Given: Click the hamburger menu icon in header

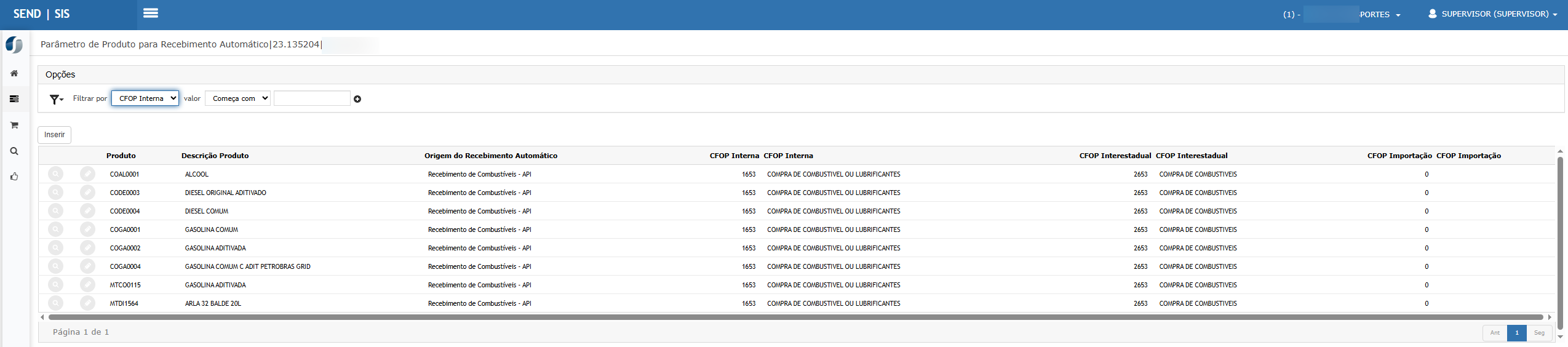Looking at the screenshot, I should [x=151, y=13].
